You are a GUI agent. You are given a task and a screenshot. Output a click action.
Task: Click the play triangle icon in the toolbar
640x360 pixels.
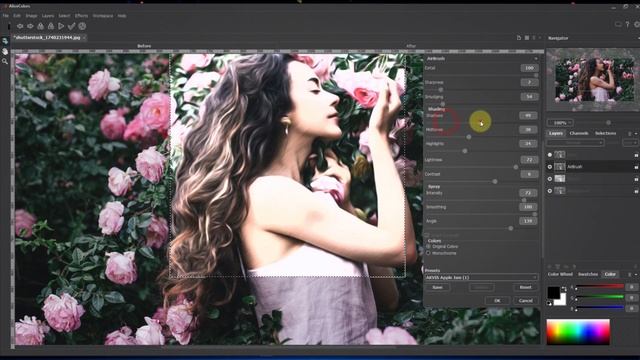(x=61, y=26)
